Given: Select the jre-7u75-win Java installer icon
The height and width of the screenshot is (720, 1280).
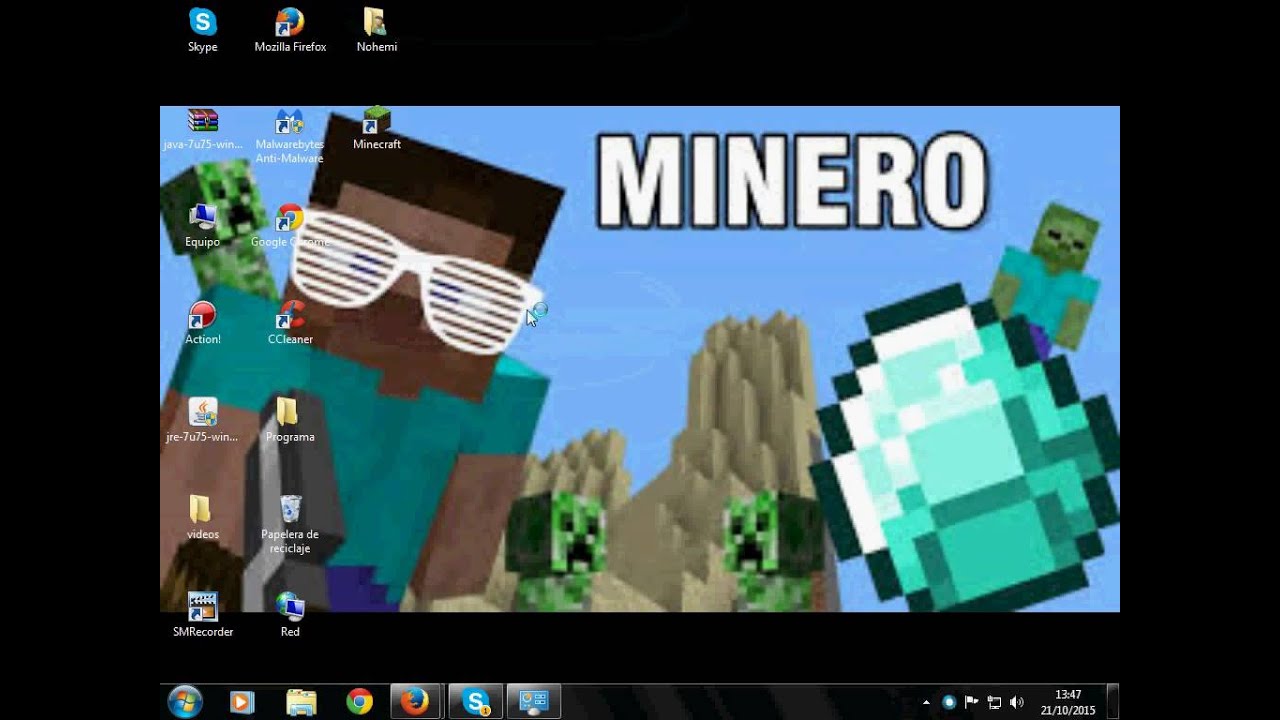Looking at the screenshot, I should click(203, 421).
